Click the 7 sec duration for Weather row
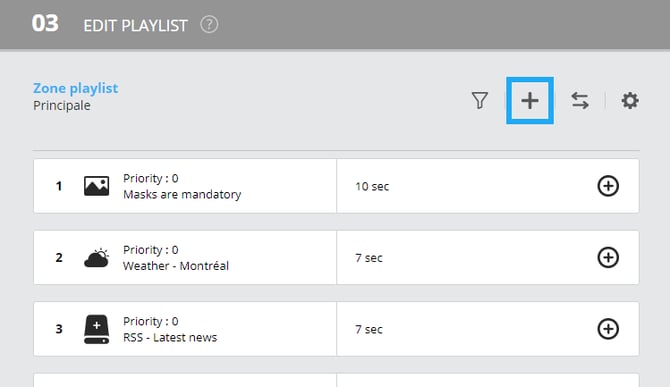The image size is (670, 387). point(369,258)
